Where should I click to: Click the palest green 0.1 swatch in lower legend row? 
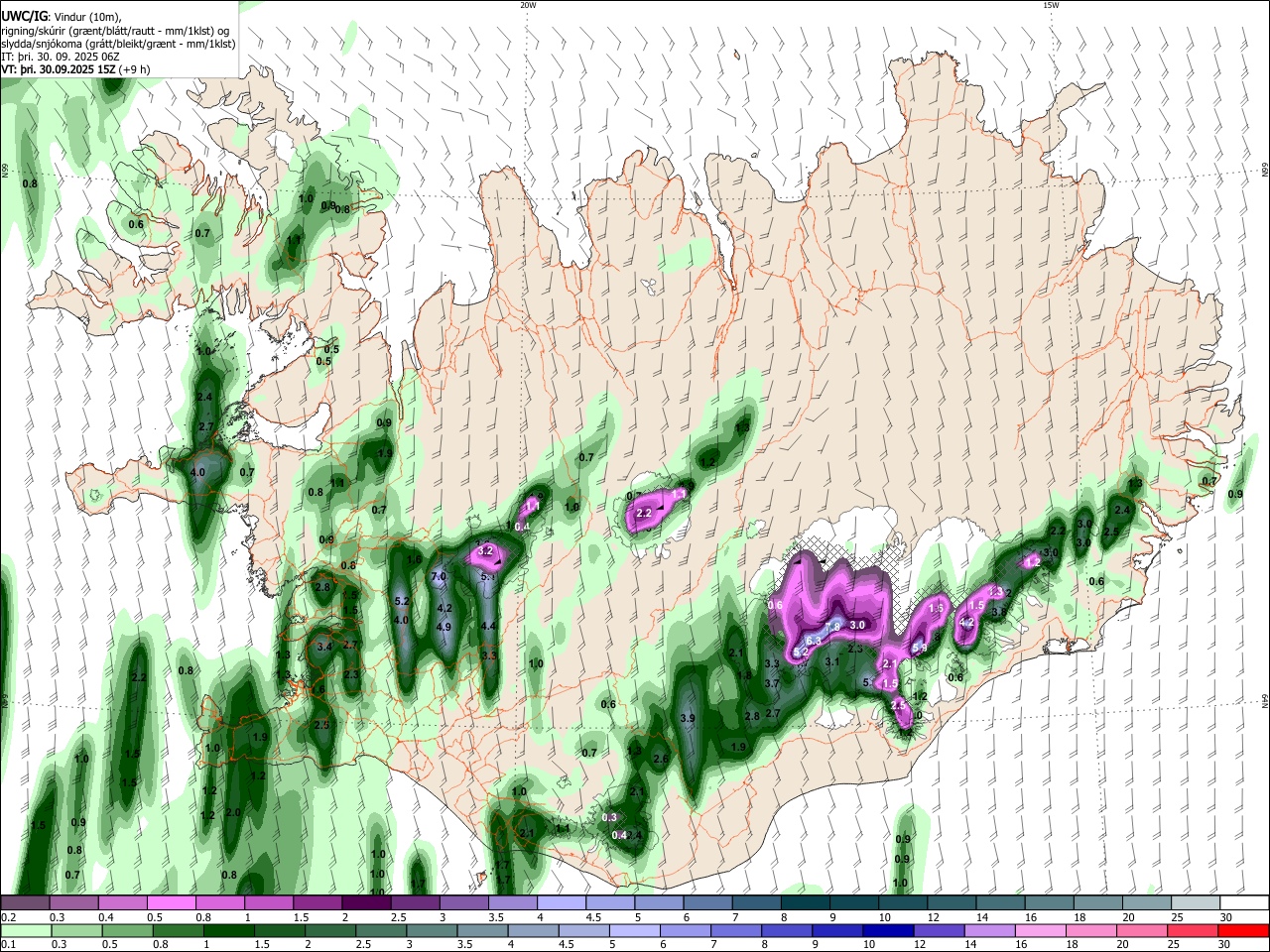(x=26, y=930)
